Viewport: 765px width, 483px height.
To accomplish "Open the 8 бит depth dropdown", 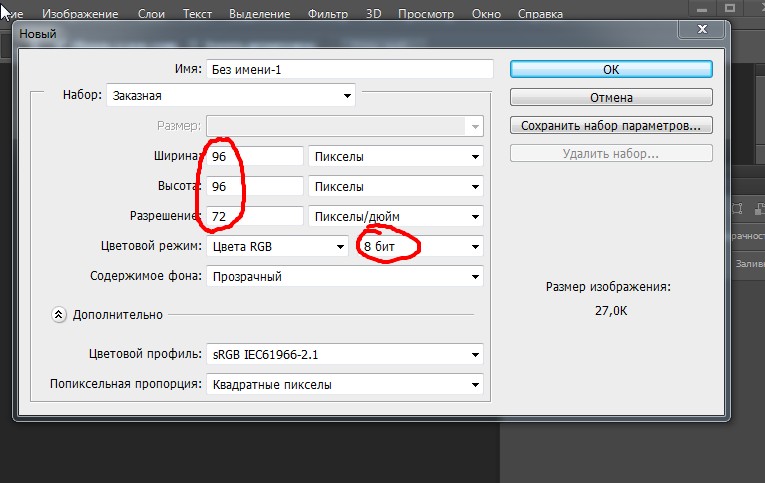I will click(420, 246).
